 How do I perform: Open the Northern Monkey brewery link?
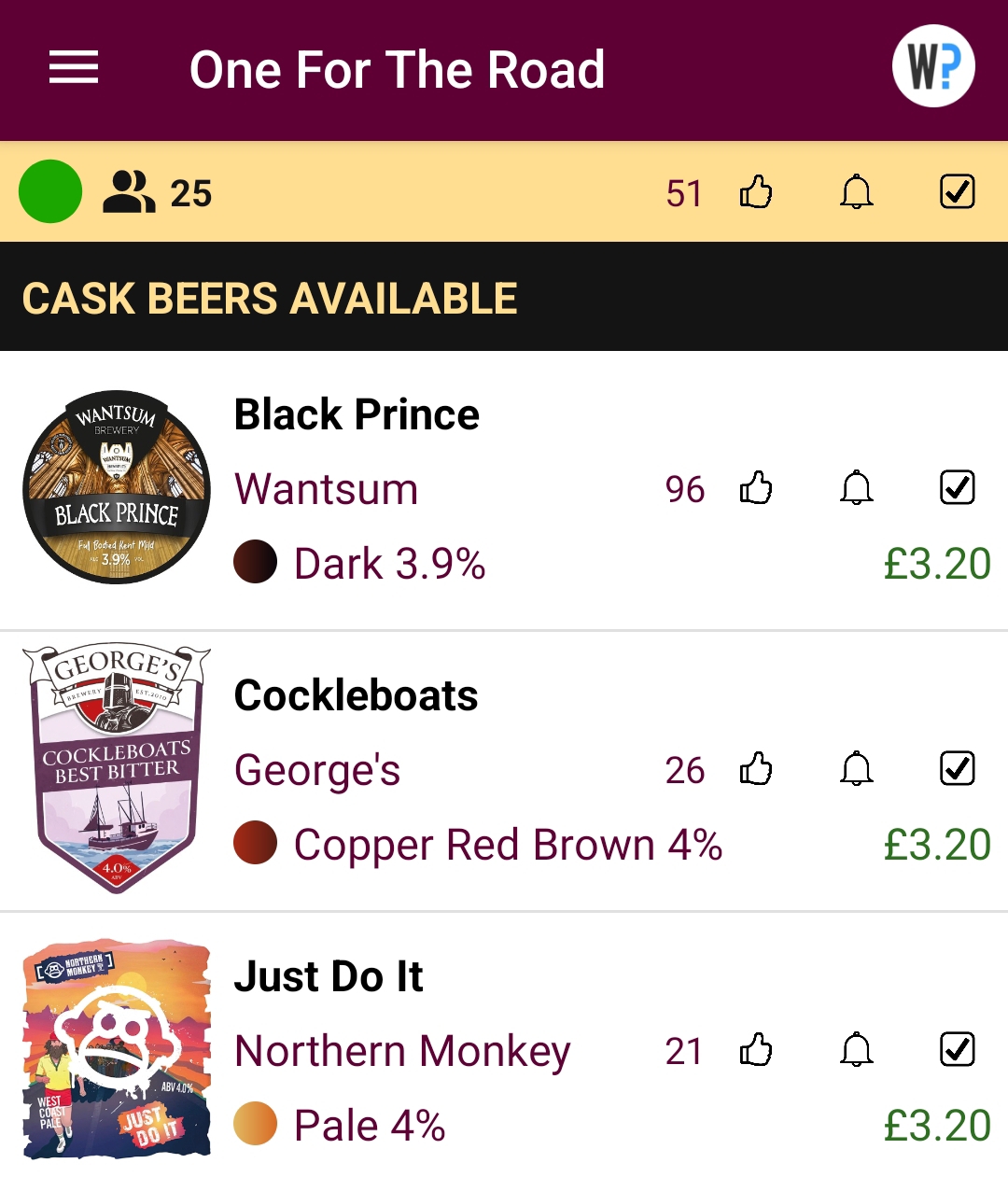tap(402, 1051)
